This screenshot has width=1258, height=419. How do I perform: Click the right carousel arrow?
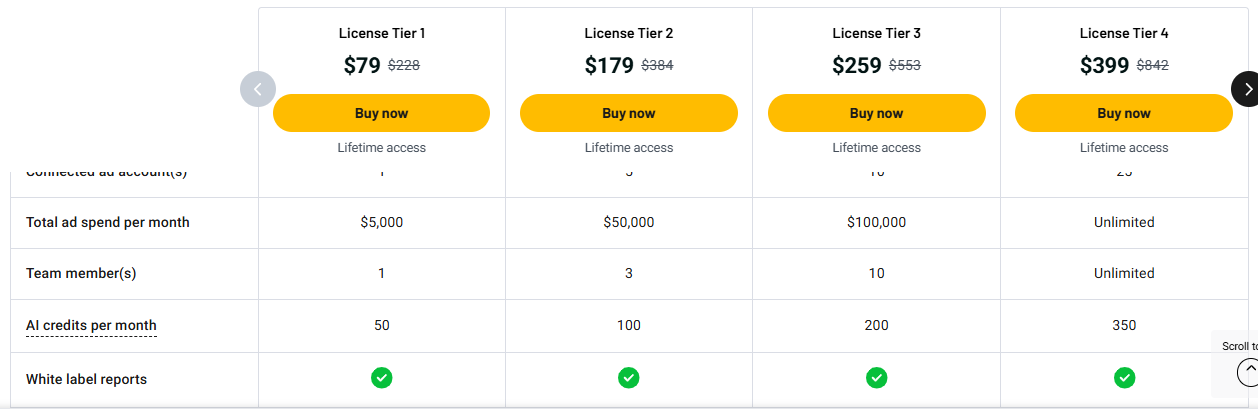pyautogui.click(x=1246, y=89)
